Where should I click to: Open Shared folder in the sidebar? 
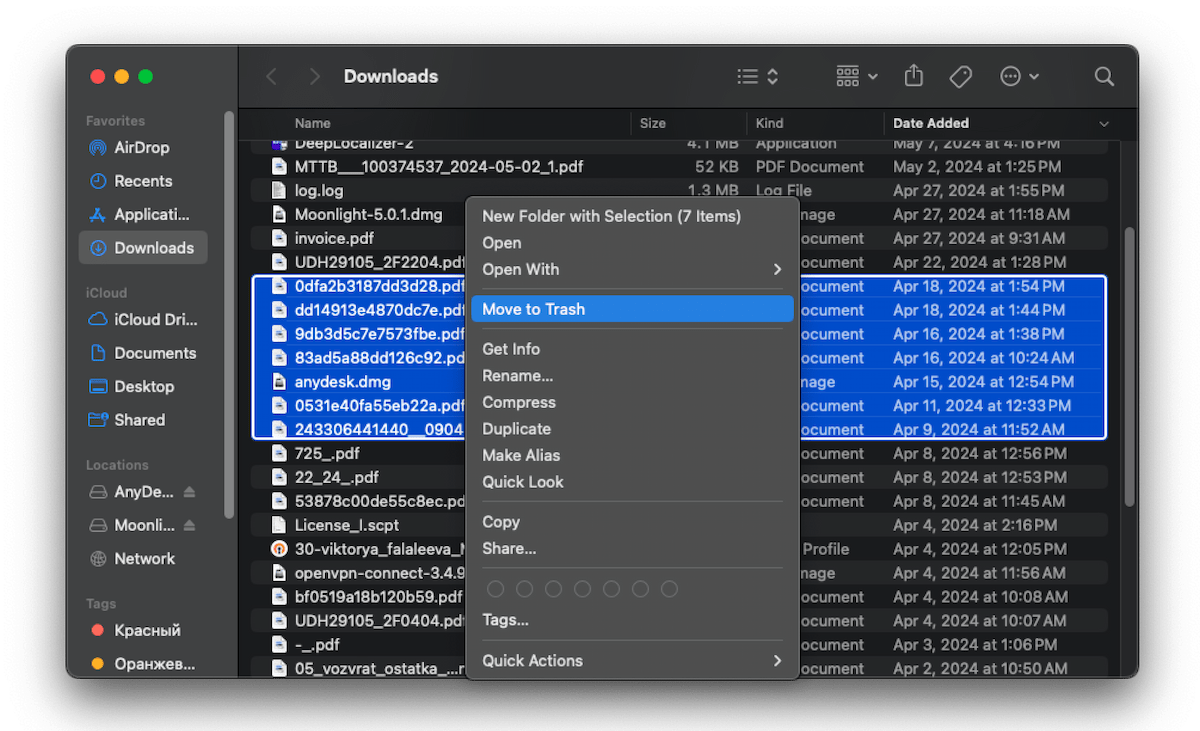[142, 420]
